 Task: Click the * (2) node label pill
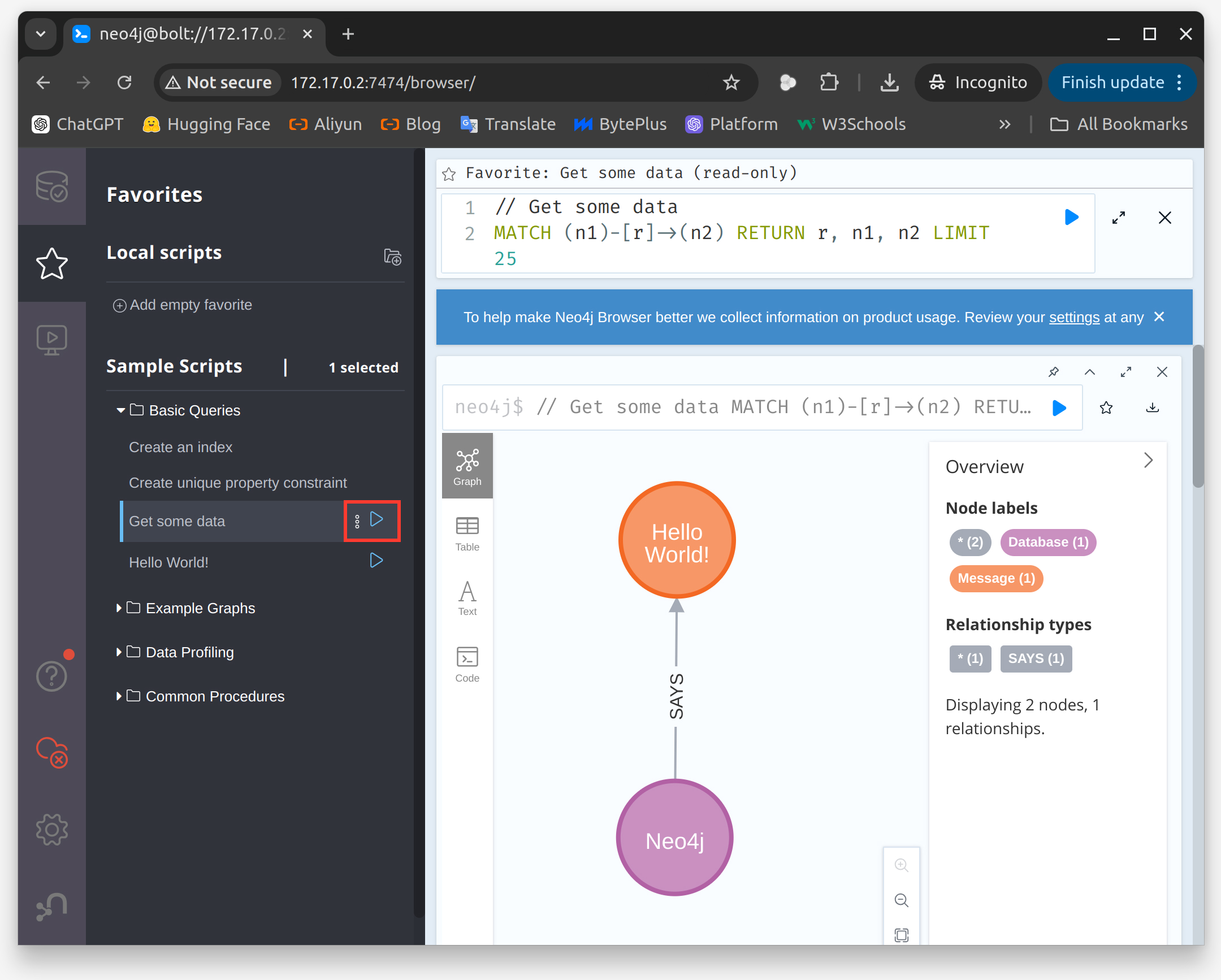click(x=970, y=543)
